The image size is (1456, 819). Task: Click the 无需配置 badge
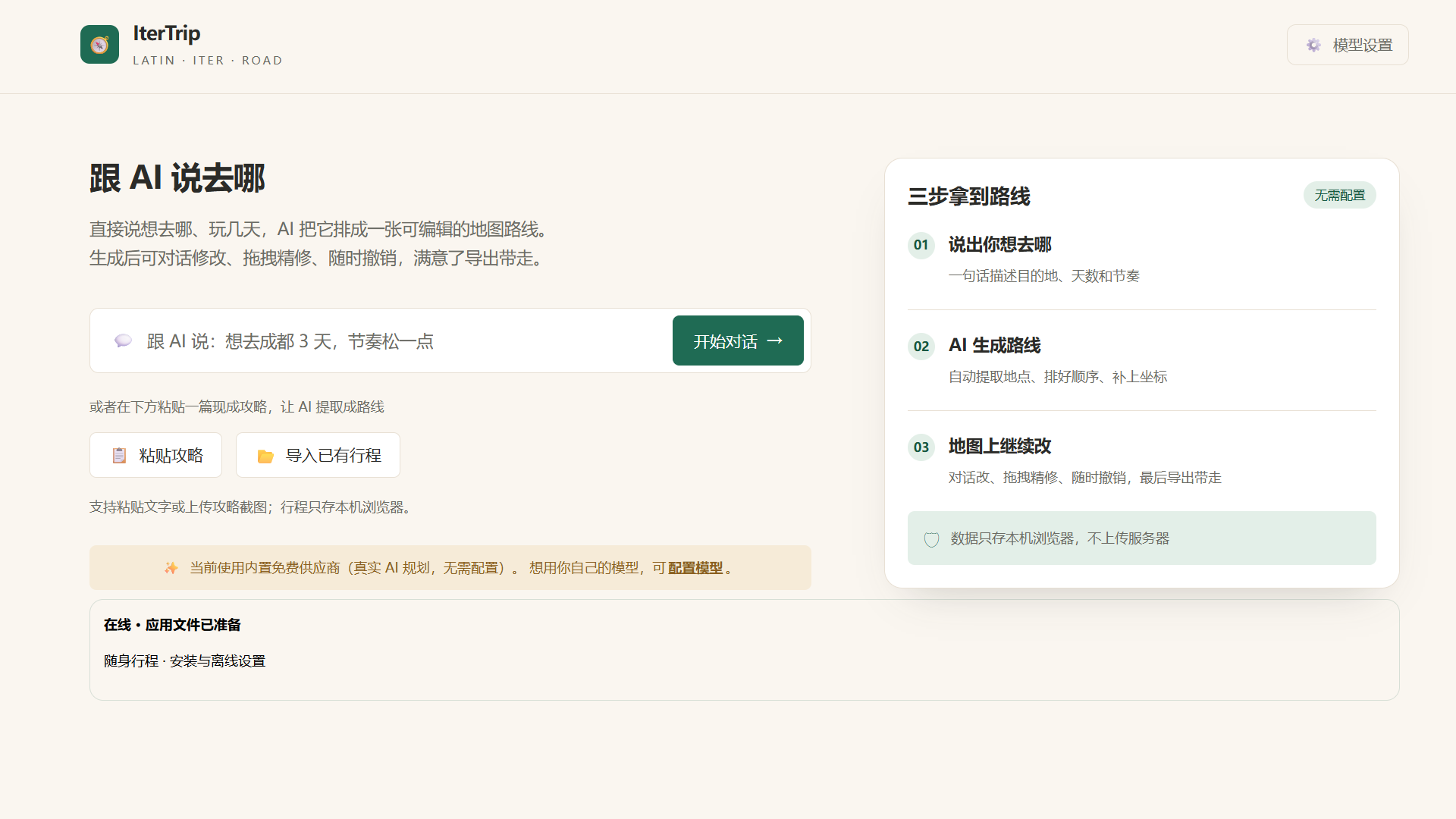pos(1340,195)
